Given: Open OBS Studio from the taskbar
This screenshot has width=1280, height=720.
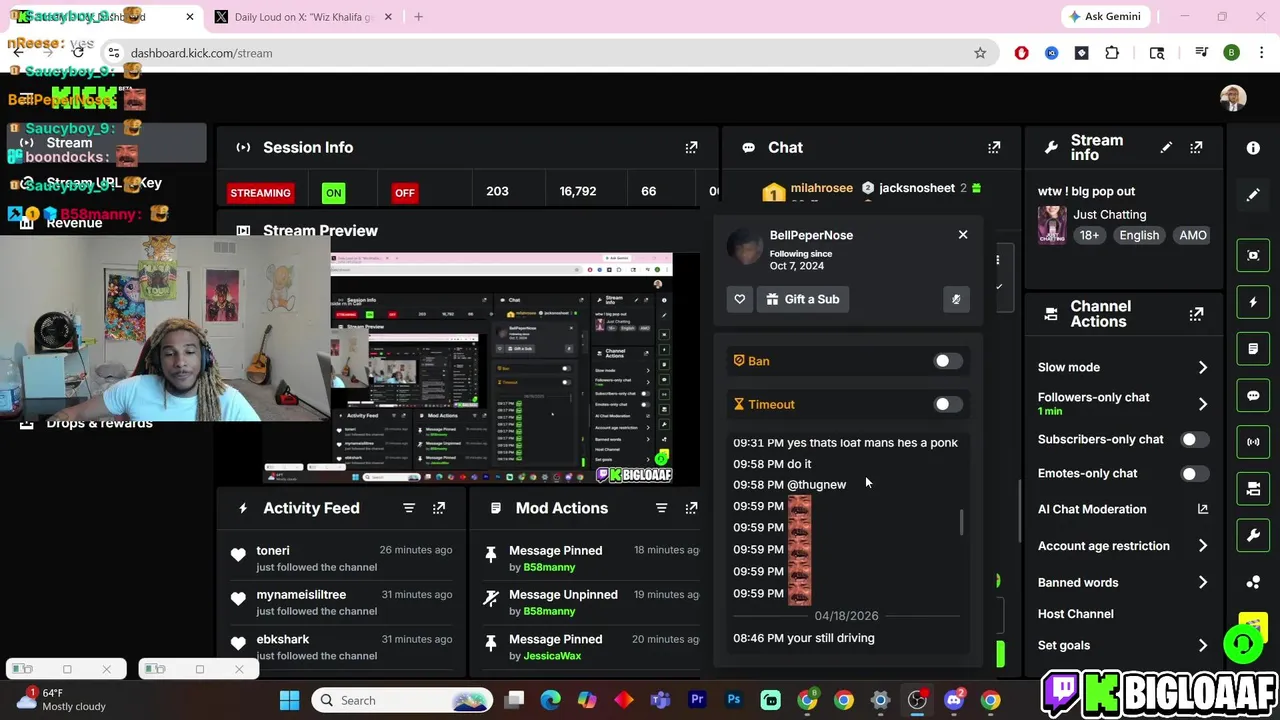Looking at the screenshot, I should click(x=917, y=700).
